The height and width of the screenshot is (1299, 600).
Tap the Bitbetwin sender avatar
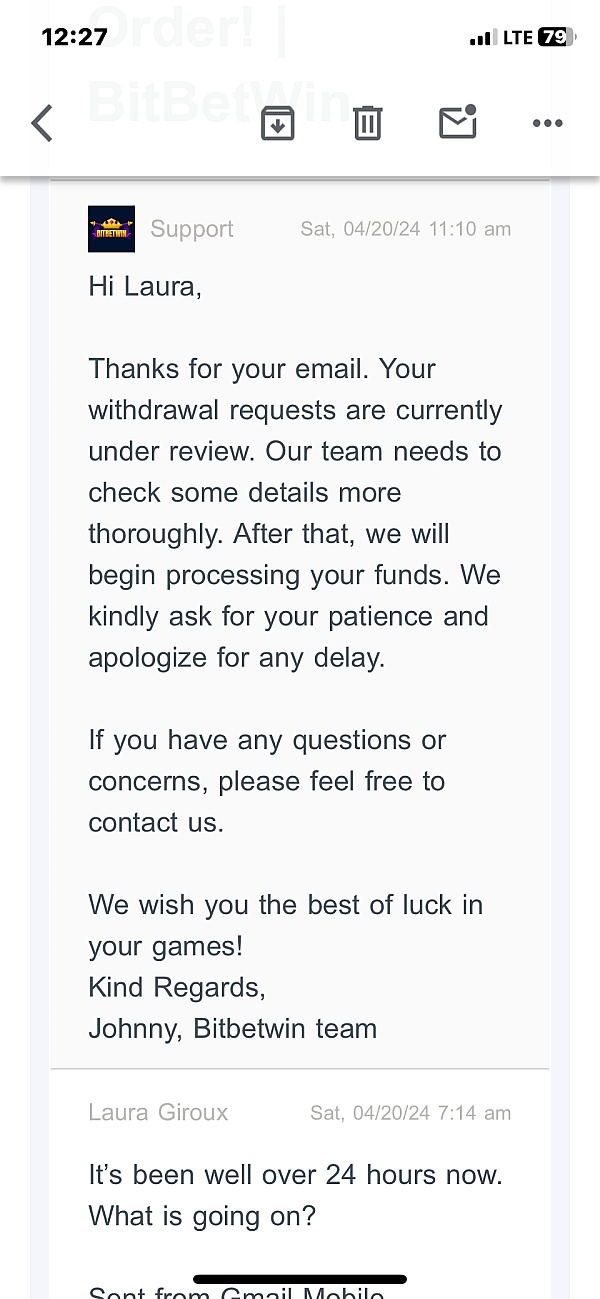click(x=111, y=229)
